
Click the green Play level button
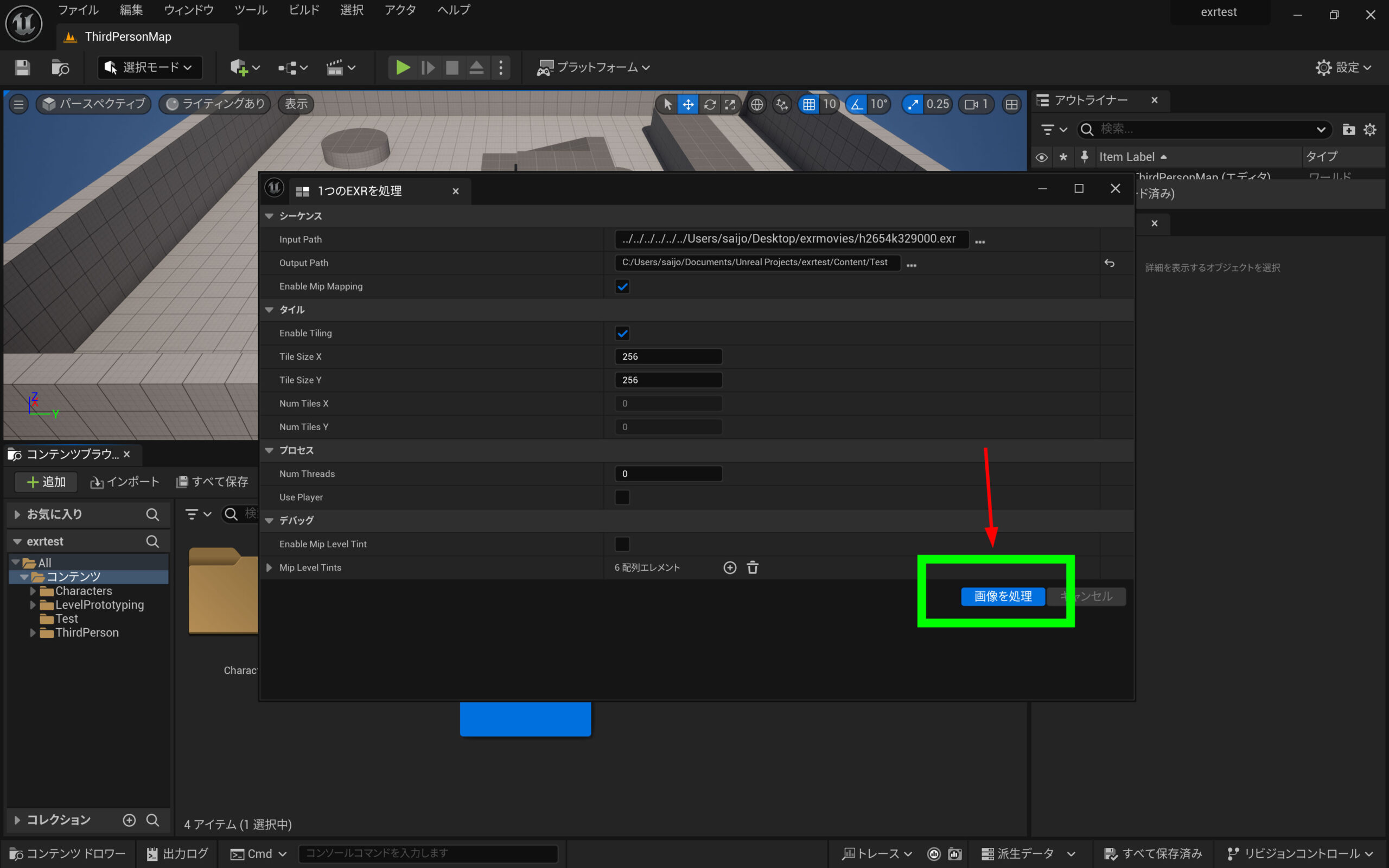point(403,68)
